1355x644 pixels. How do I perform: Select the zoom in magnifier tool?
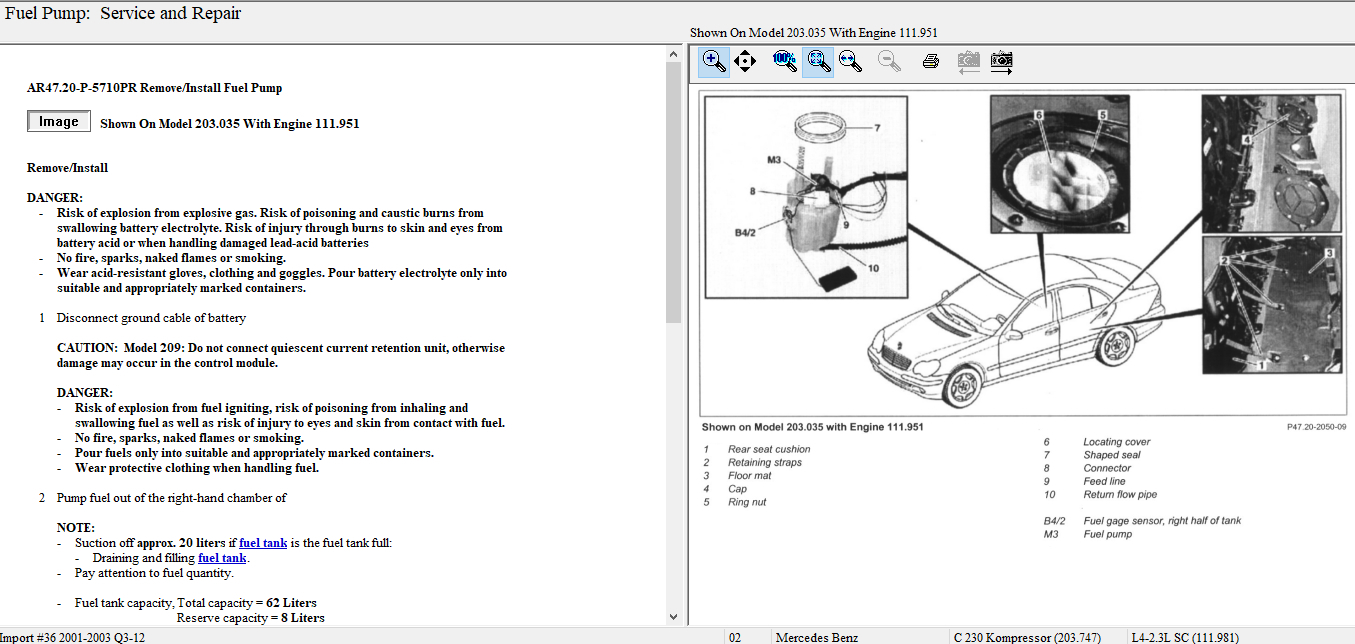tap(713, 61)
